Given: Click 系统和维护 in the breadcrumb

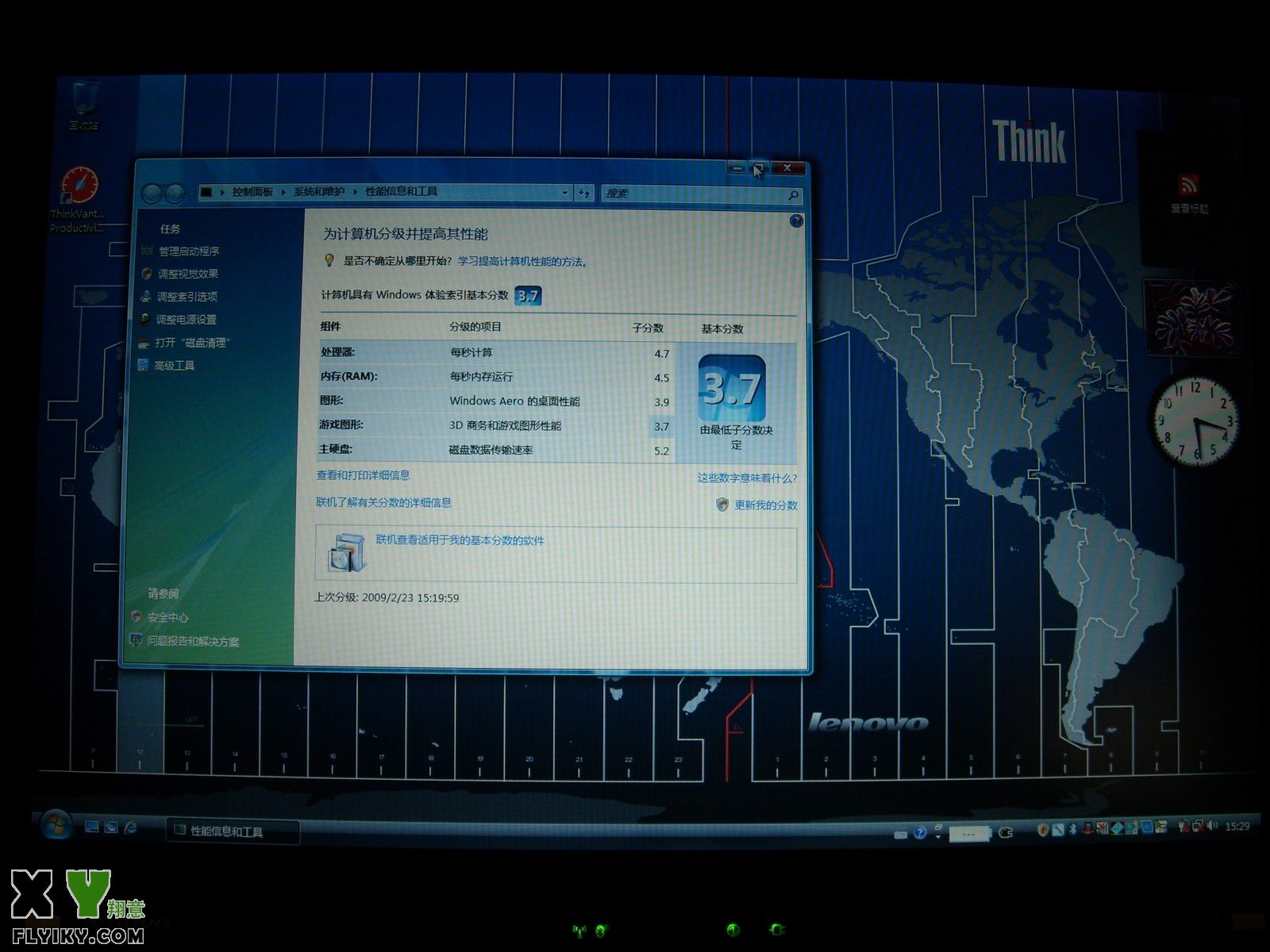Looking at the screenshot, I should [319, 192].
